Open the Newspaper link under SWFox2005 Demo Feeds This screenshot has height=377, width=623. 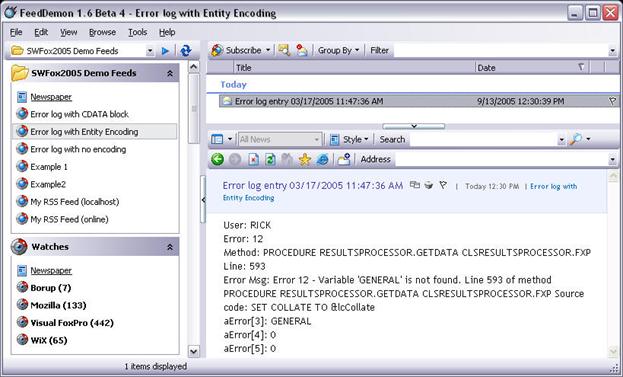(51, 97)
